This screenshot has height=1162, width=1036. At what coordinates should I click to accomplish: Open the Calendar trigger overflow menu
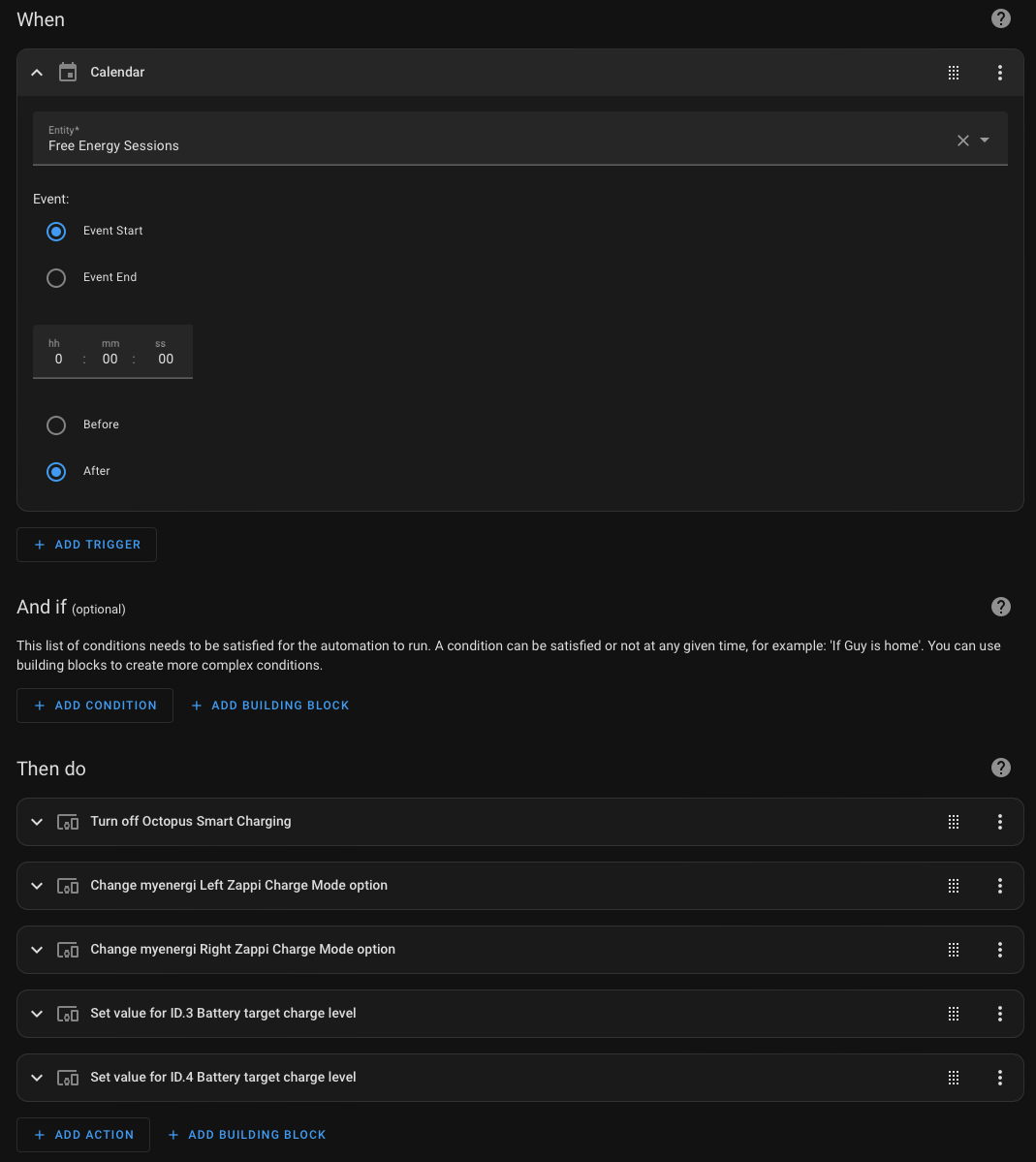point(1000,73)
